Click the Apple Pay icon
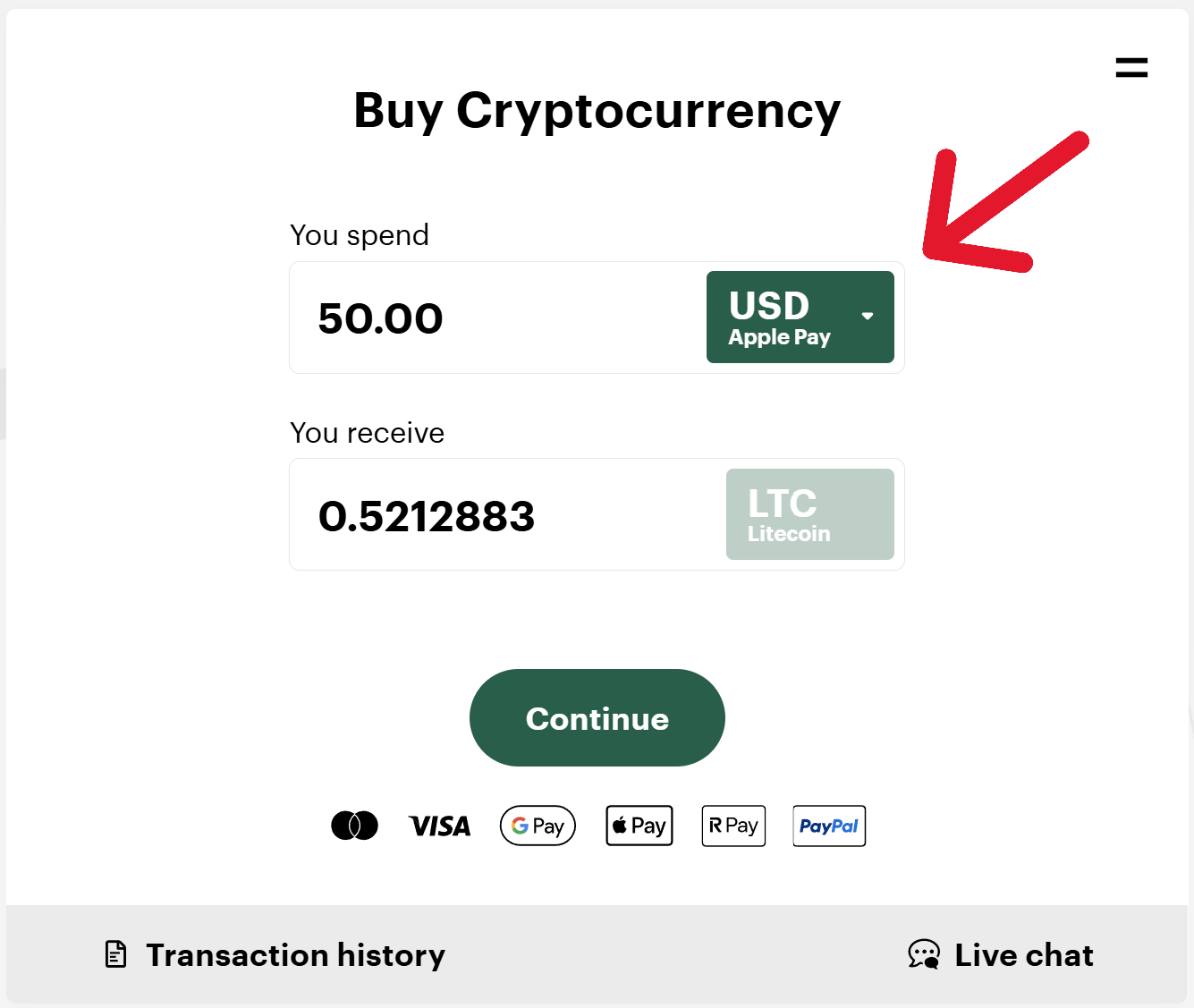1194x1008 pixels. (639, 826)
